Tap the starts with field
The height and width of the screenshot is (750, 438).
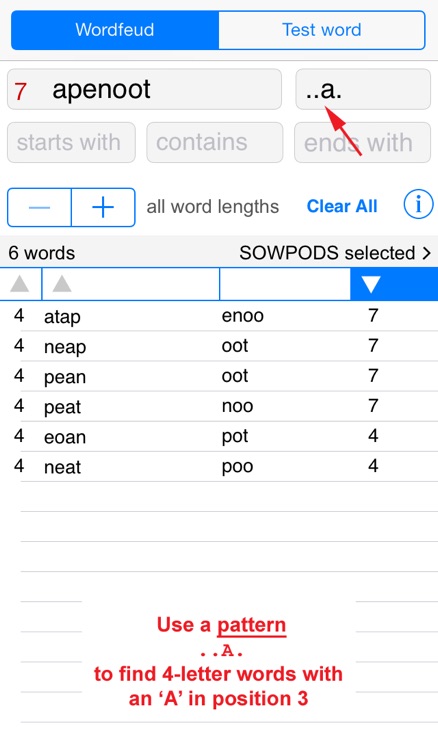click(71, 143)
